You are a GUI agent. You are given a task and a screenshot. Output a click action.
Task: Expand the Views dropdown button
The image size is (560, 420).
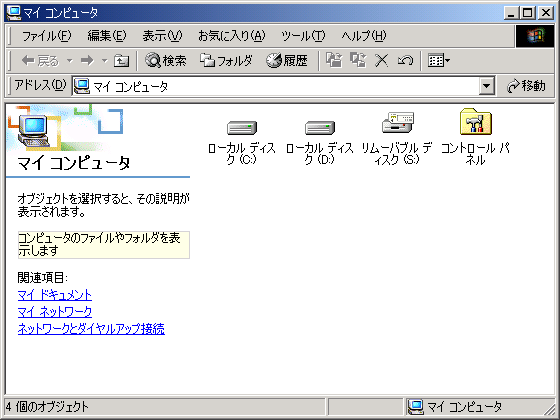439,60
